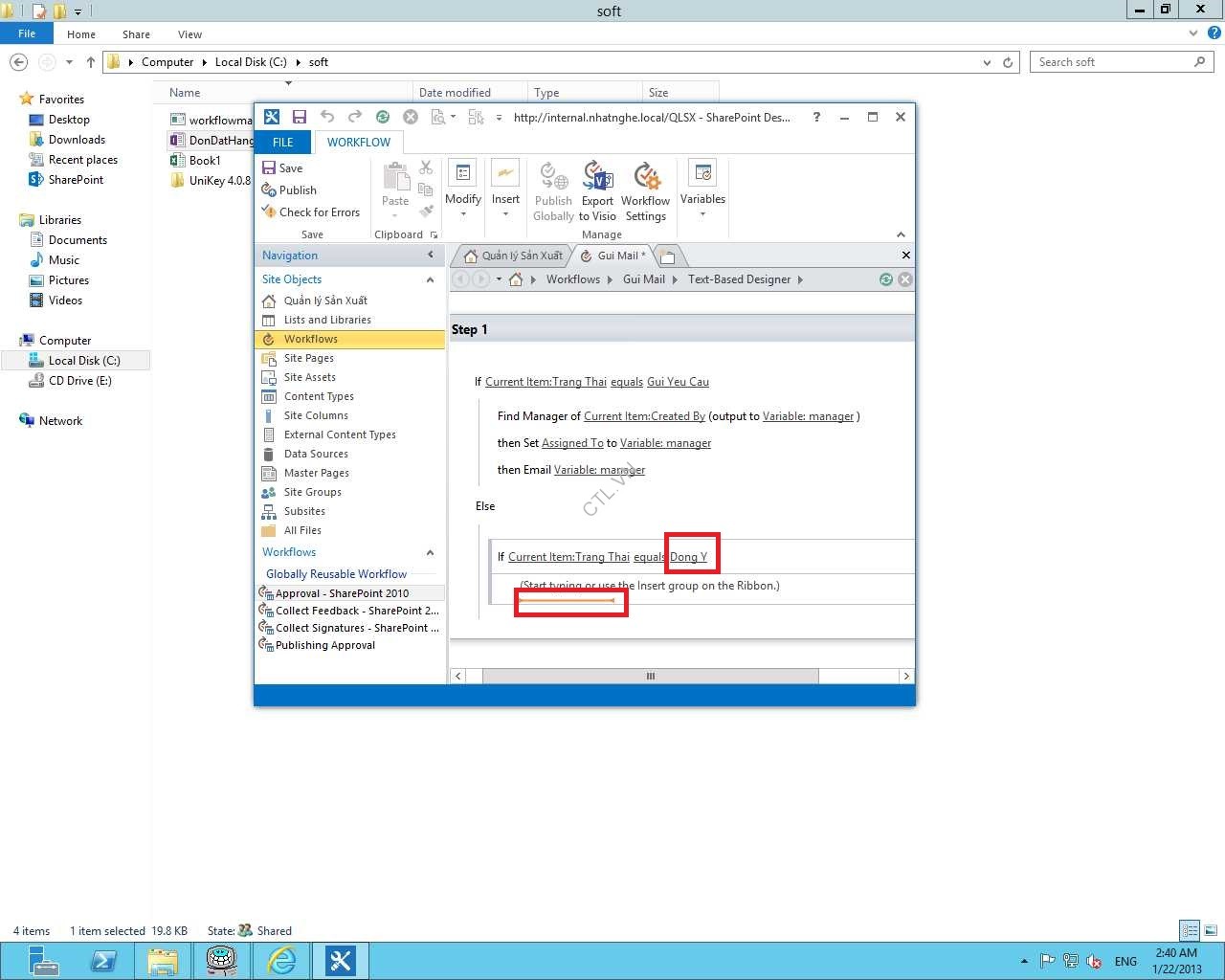1225x980 pixels.
Task: Collapse the Navigation pane
Action: (x=430, y=255)
